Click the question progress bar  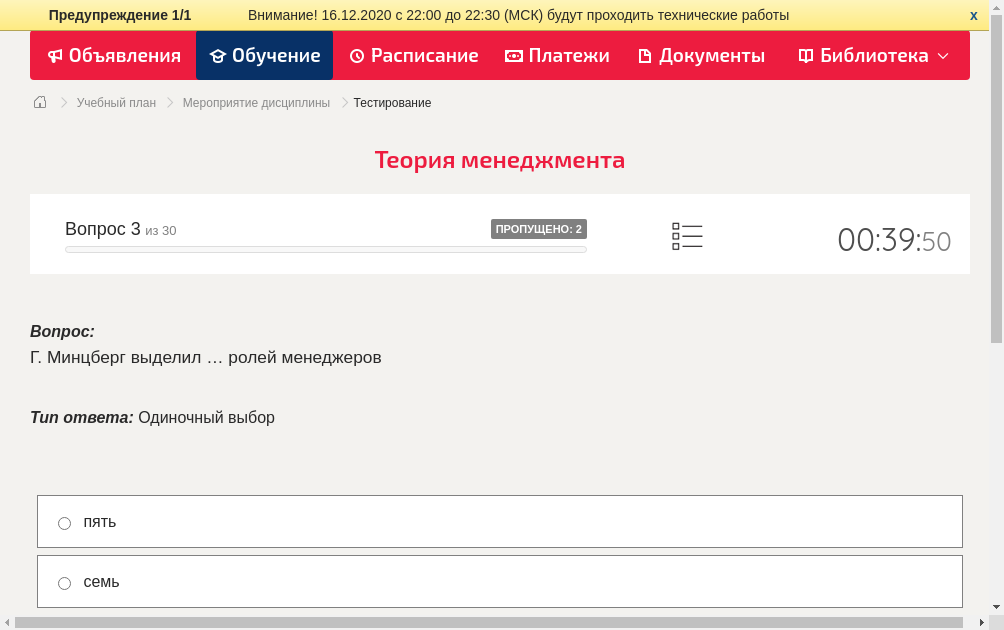click(x=325, y=249)
